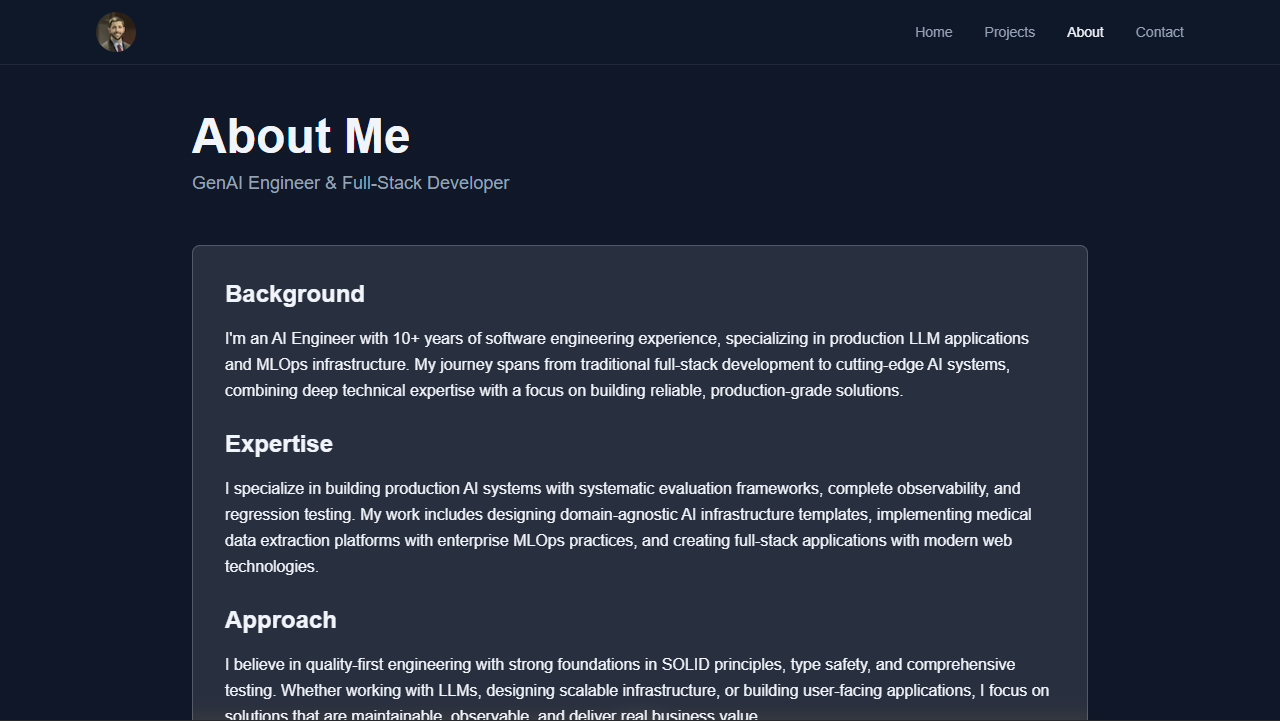
Task: Click the 'Expertise' section heading
Action: point(278,444)
